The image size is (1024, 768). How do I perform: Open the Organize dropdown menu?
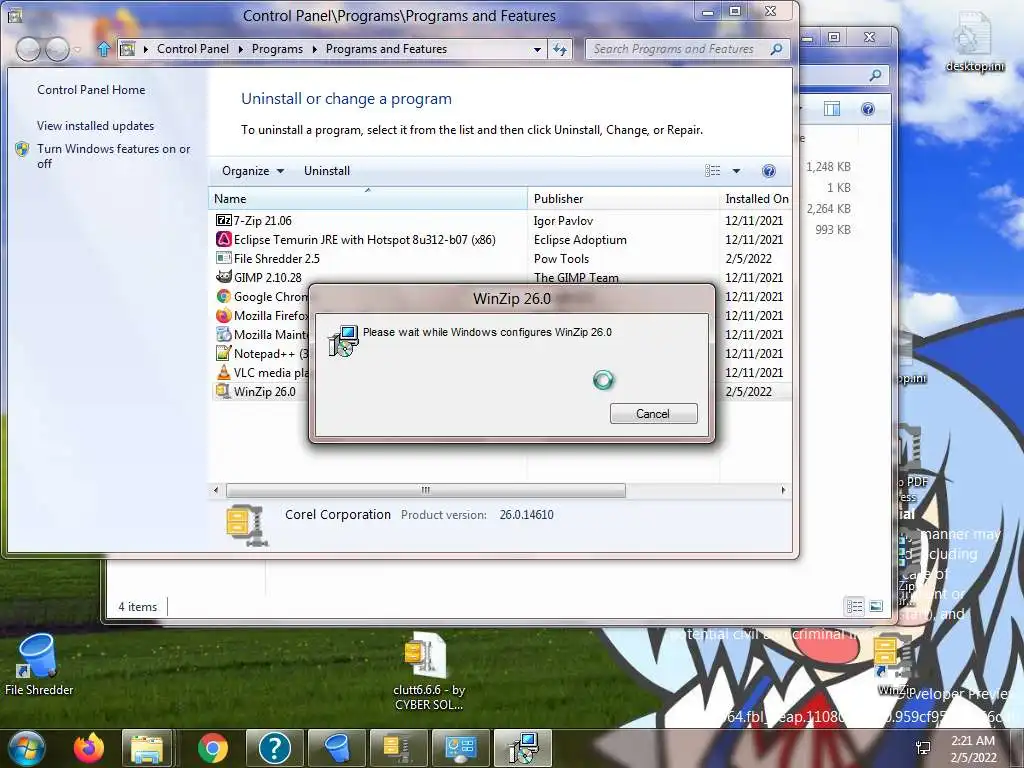(253, 171)
